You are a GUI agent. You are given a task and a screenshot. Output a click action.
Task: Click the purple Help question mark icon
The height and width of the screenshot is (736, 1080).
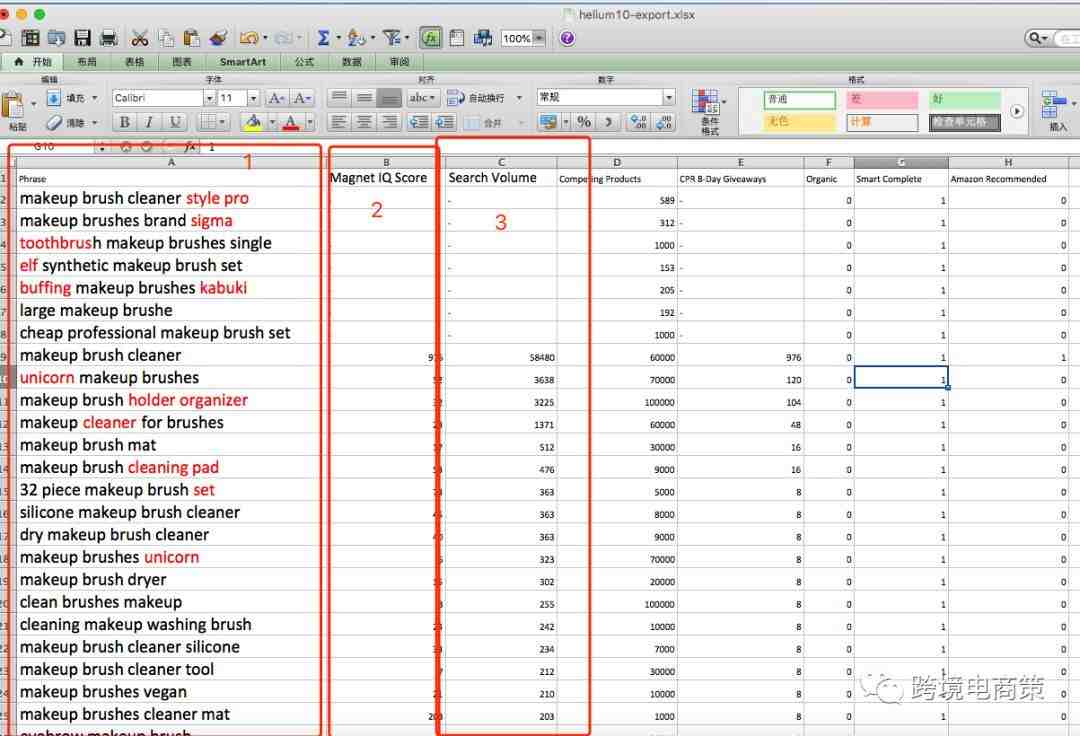[567, 38]
